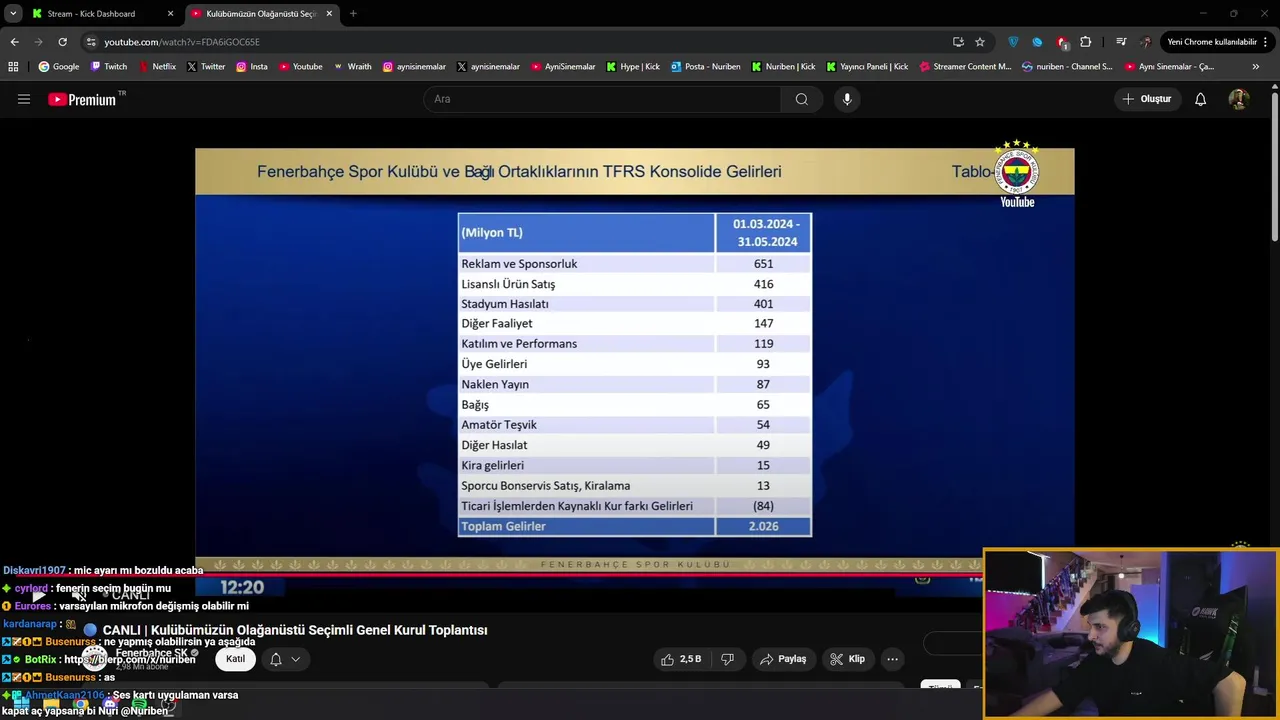
Task: Open Chrome apps grid in bookmarks bar
Action: tap(13, 67)
